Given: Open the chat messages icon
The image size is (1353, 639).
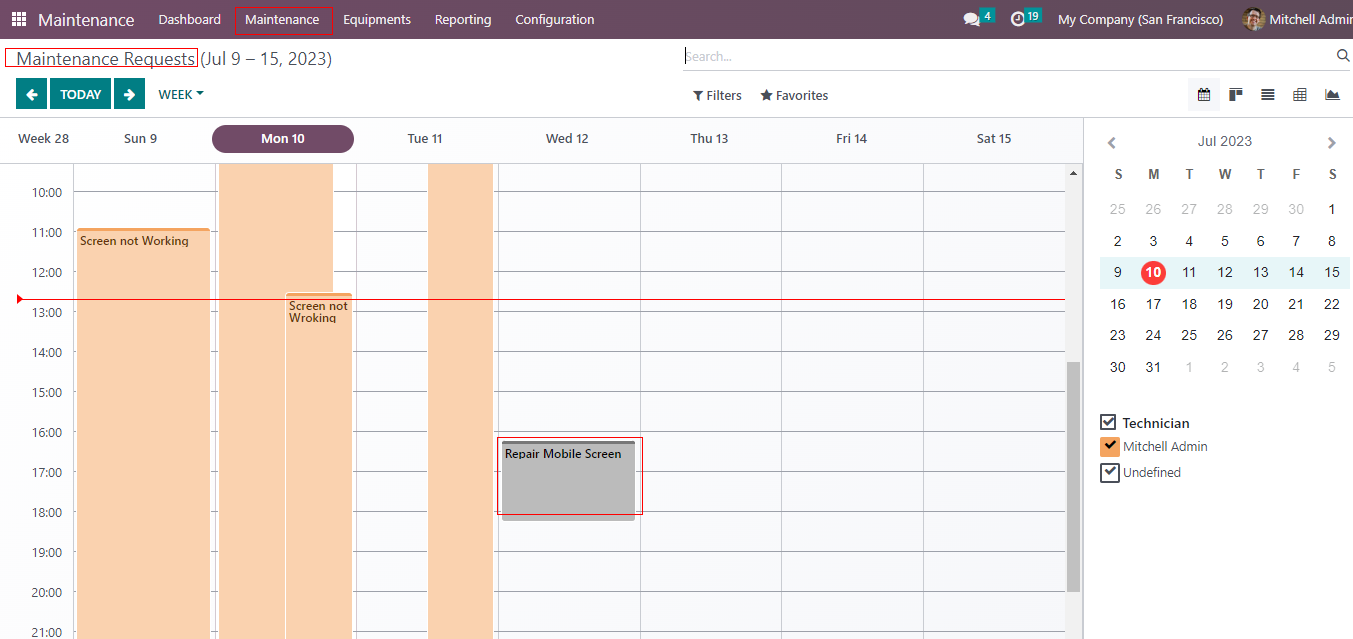Looking at the screenshot, I should click(971, 19).
